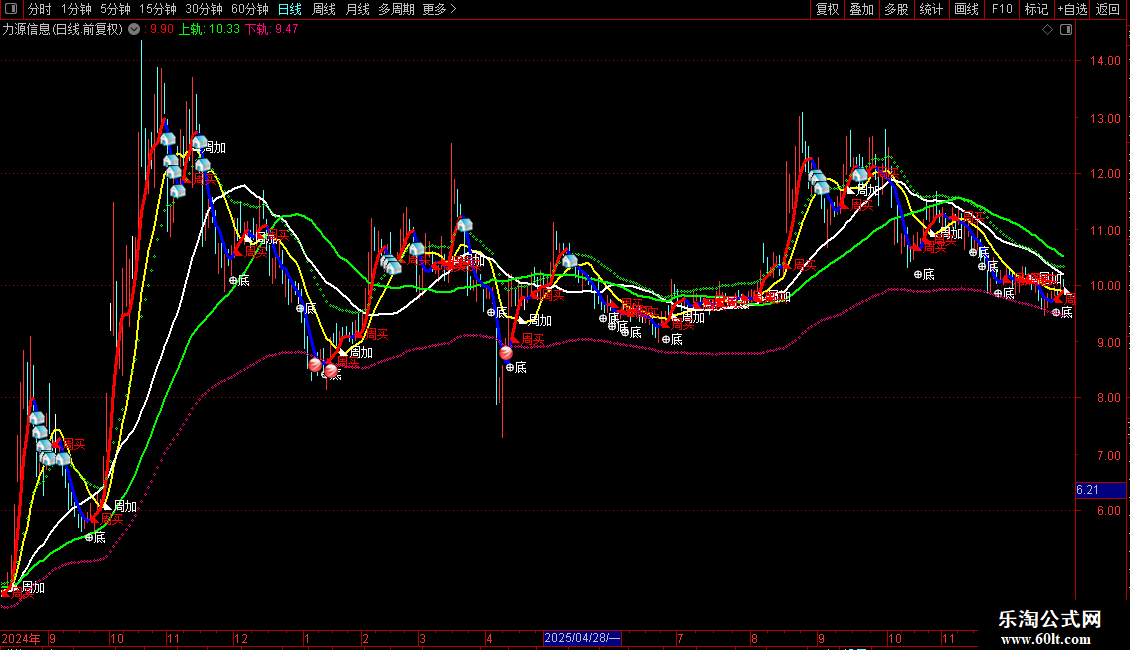Image resolution: width=1130 pixels, height=650 pixels.
Task: Click the 返回 back button
Action: [1108, 9]
